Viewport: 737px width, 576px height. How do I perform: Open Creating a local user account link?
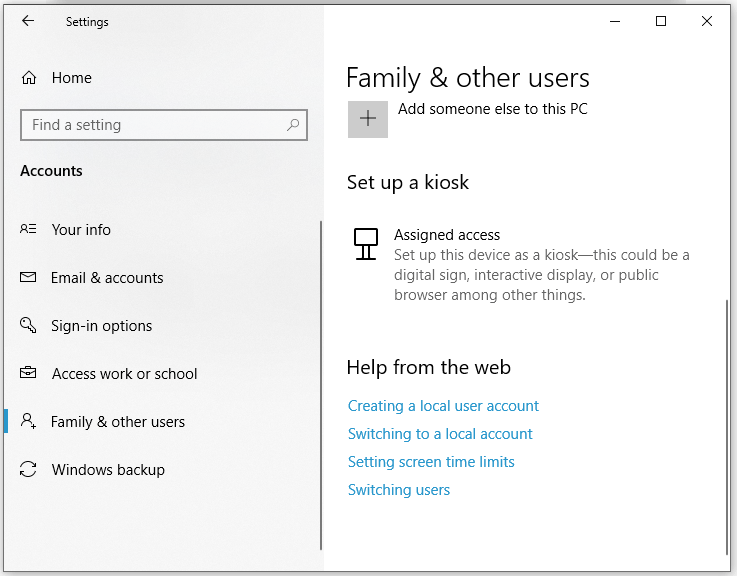pos(443,406)
